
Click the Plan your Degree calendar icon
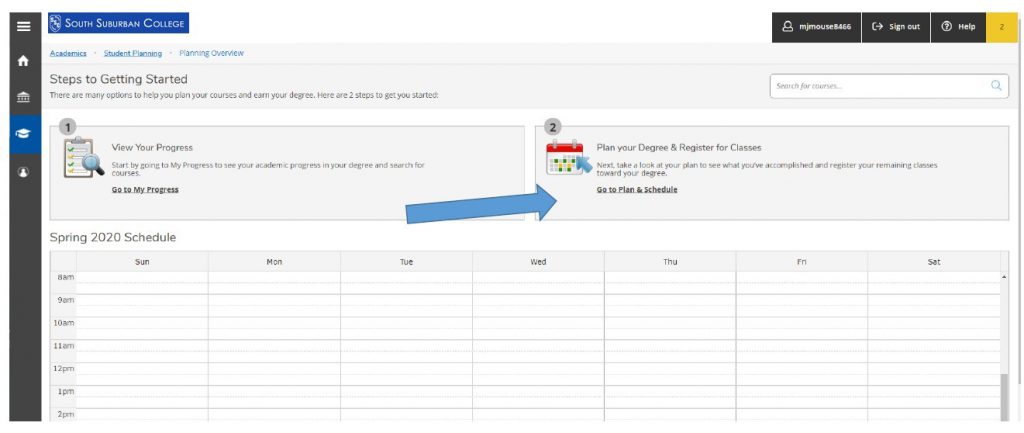(x=567, y=160)
